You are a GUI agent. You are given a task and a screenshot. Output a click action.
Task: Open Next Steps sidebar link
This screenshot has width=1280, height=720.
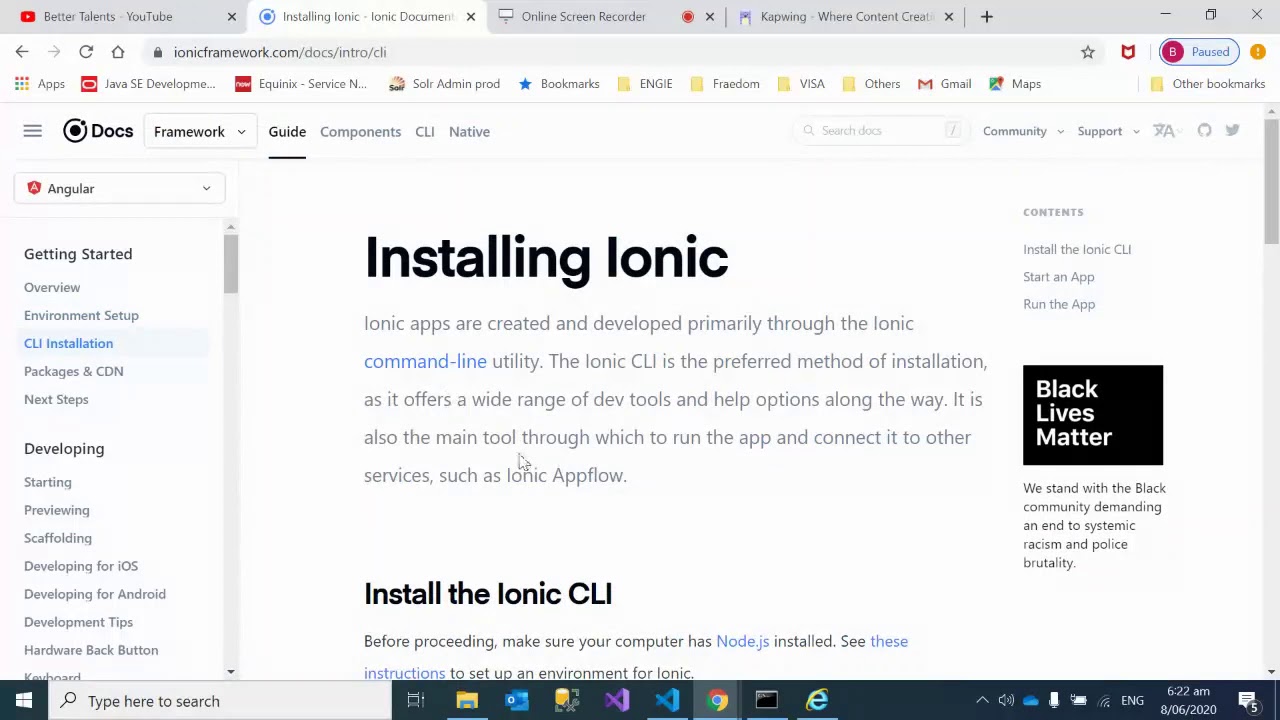tap(56, 399)
